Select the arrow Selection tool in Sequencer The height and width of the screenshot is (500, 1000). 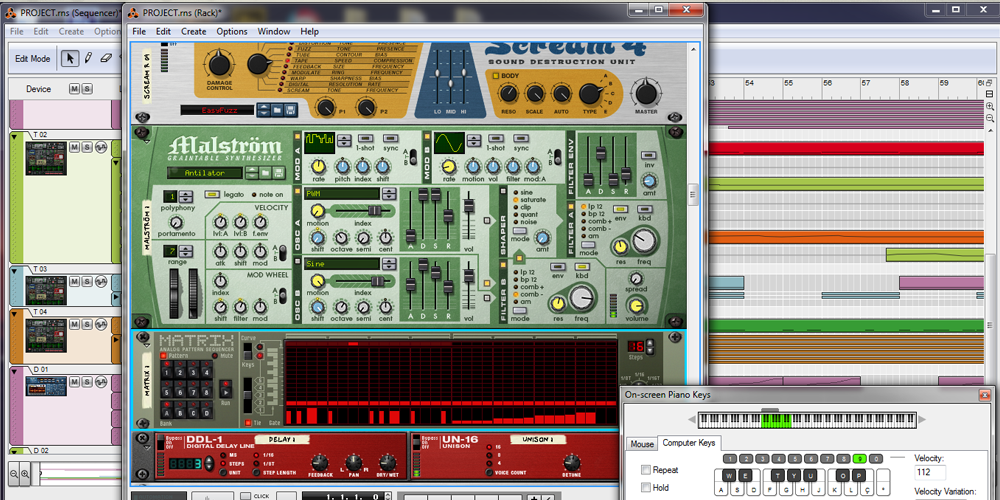point(70,58)
